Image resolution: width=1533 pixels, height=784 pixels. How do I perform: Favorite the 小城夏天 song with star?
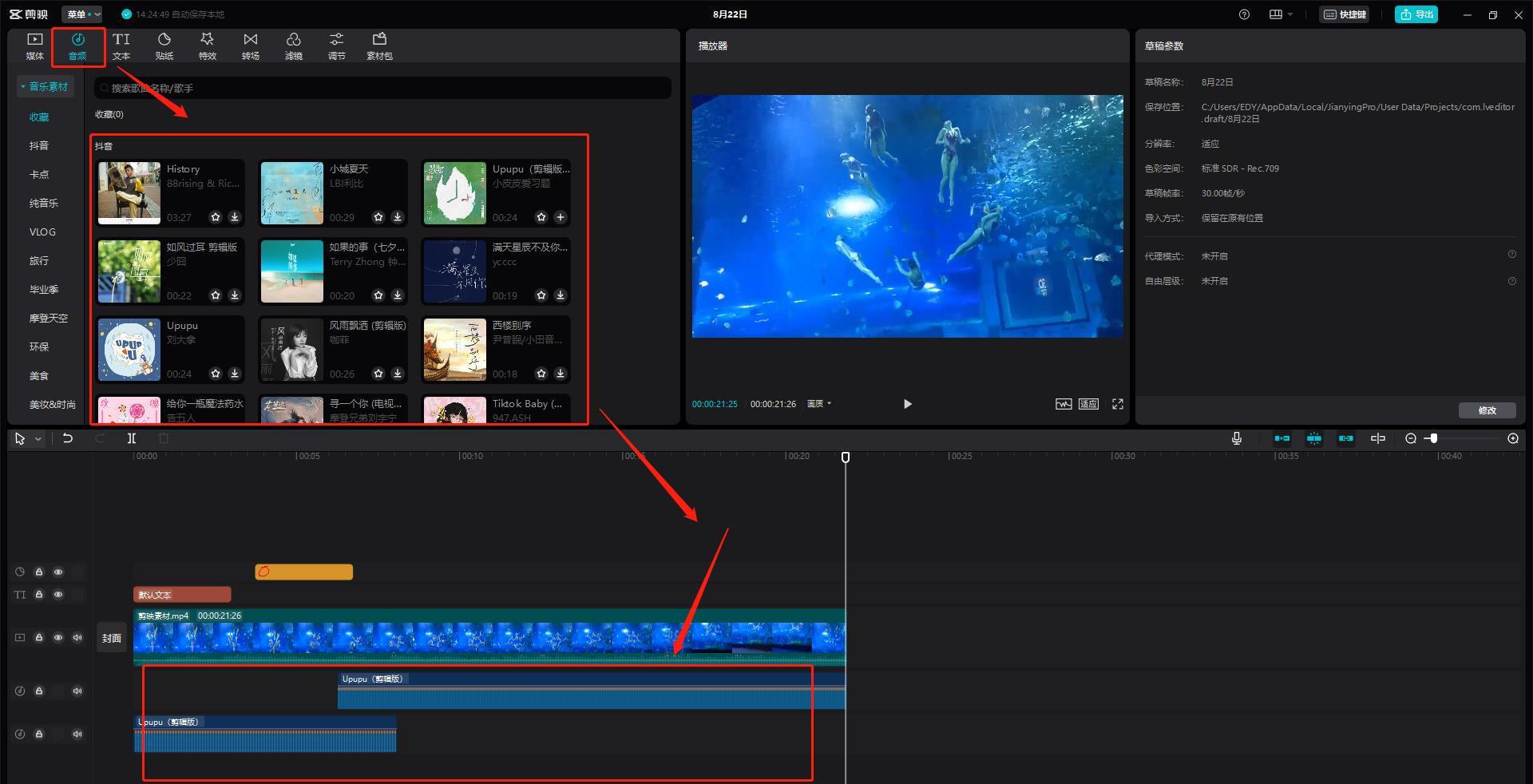pyautogui.click(x=378, y=217)
